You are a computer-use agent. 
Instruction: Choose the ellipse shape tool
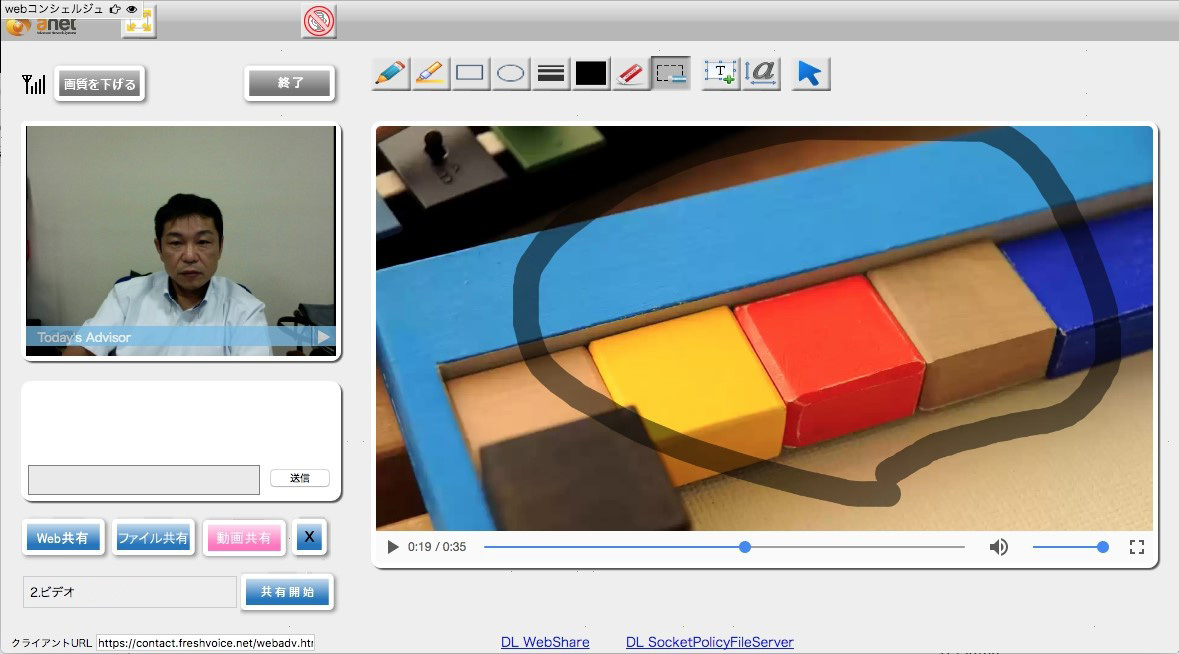click(x=511, y=73)
